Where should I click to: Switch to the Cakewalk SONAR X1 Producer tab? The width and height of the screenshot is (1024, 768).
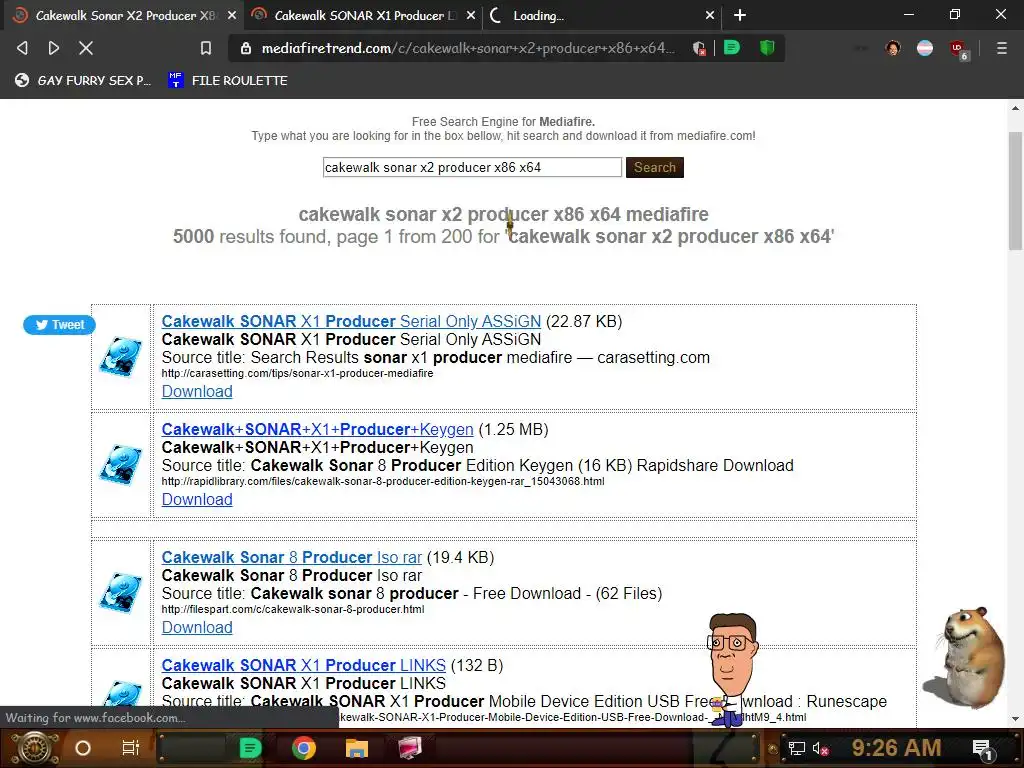point(363,15)
